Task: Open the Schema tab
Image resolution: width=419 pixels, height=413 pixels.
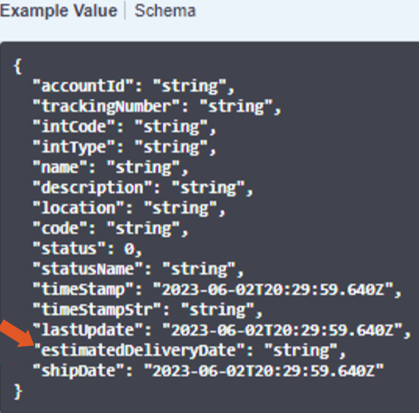Action: tap(165, 11)
